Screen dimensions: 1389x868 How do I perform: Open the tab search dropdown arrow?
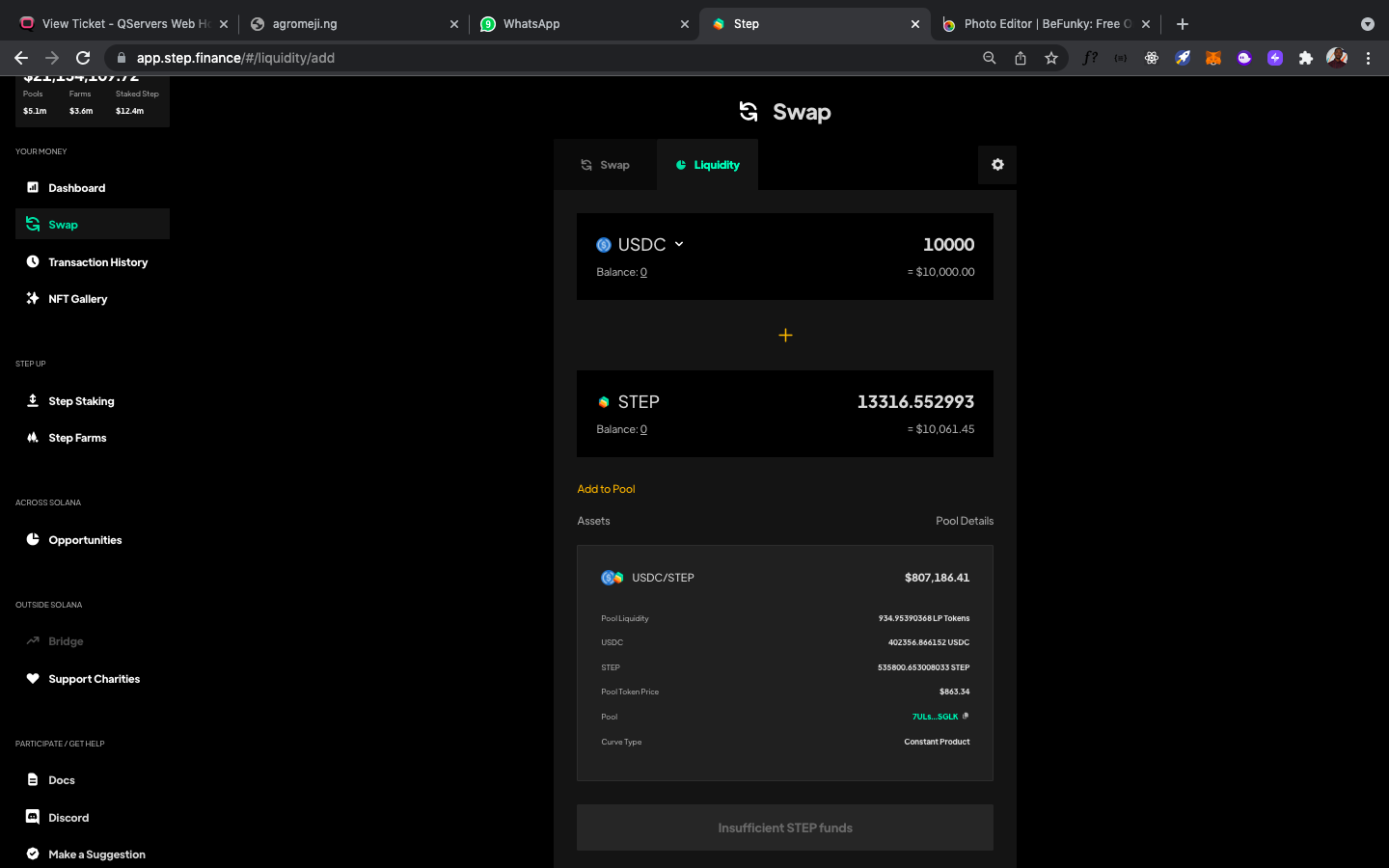[x=1368, y=24]
